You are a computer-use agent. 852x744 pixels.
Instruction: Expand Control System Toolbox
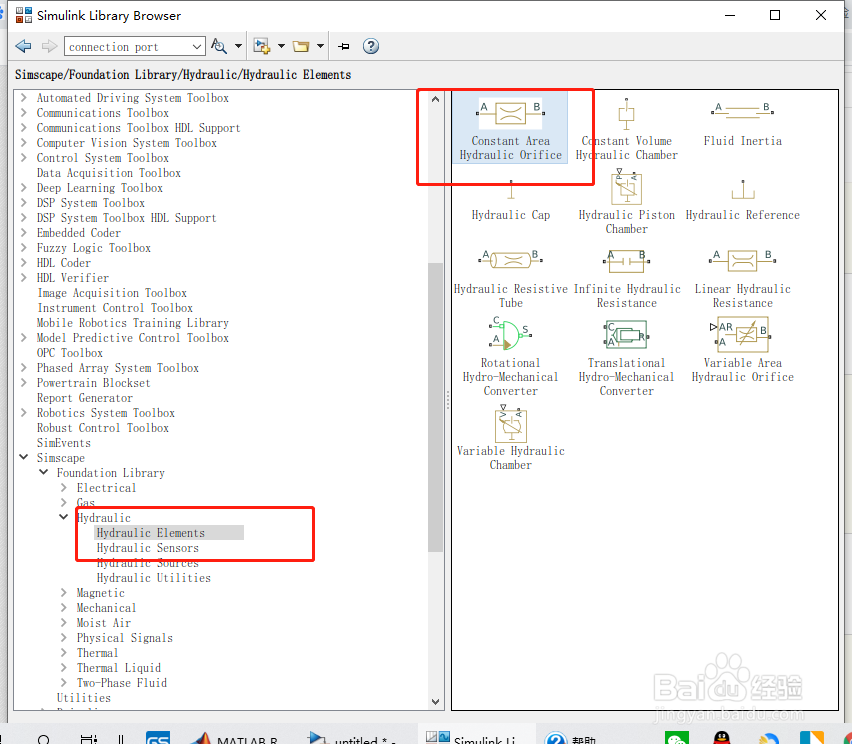[23, 158]
